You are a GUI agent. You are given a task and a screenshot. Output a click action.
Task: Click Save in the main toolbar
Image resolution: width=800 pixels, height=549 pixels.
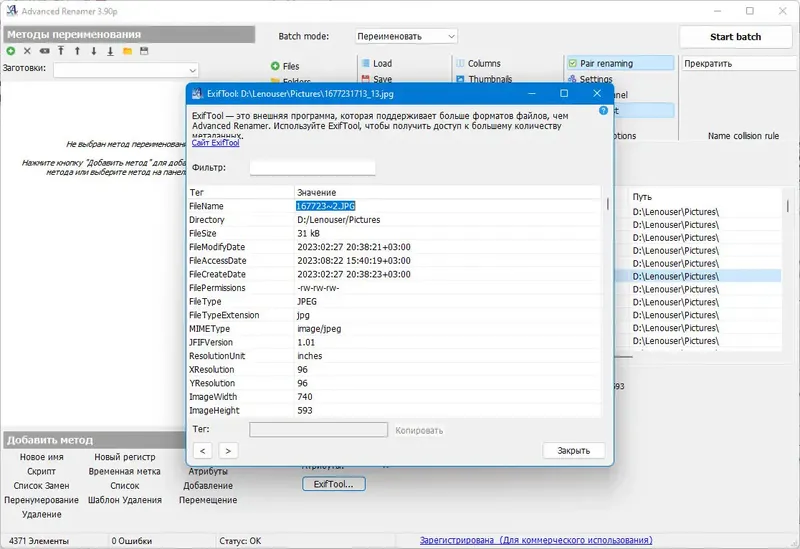(x=377, y=79)
